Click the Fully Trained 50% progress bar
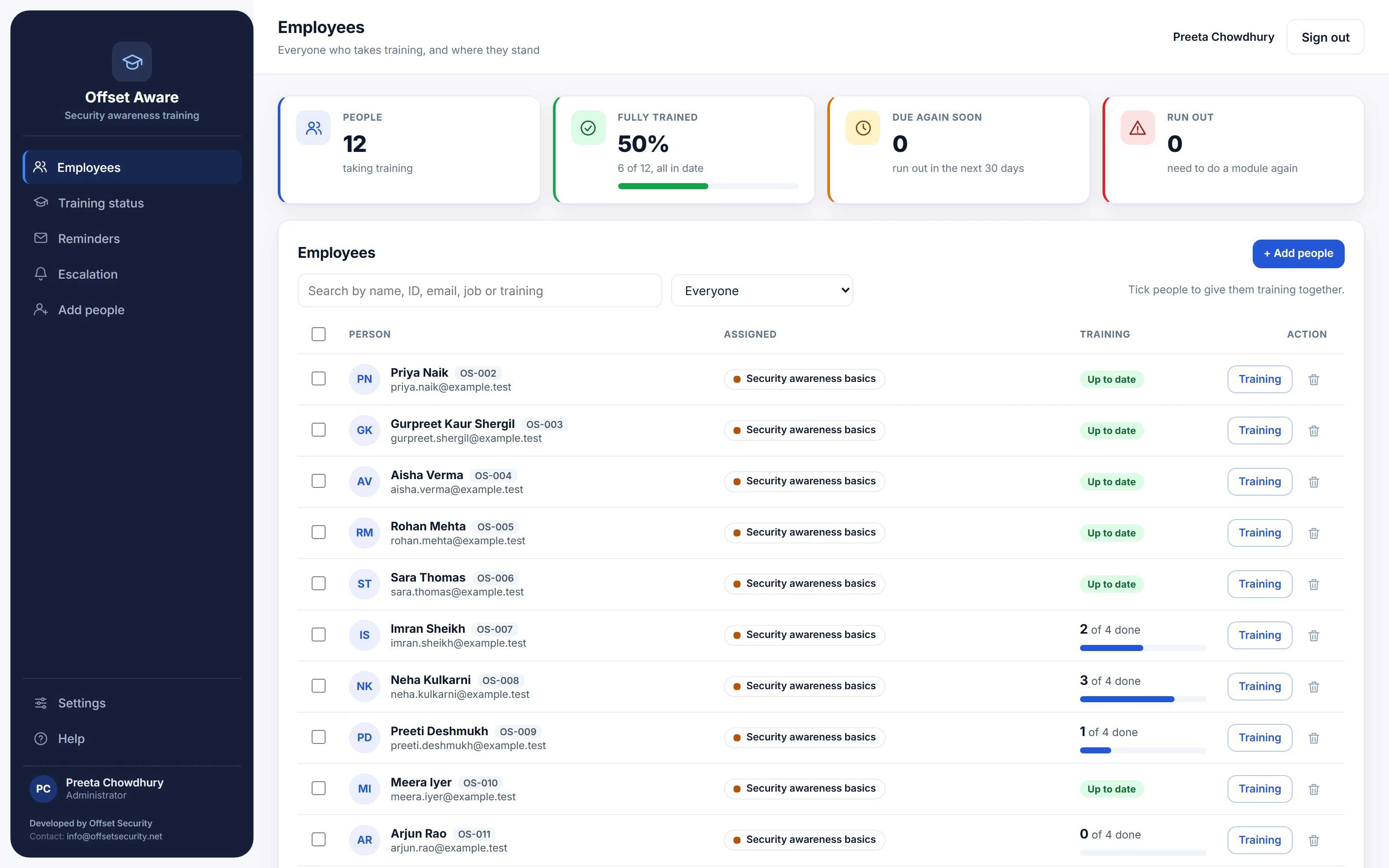The height and width of the screenshot is (868, 1389). [708, 186]
